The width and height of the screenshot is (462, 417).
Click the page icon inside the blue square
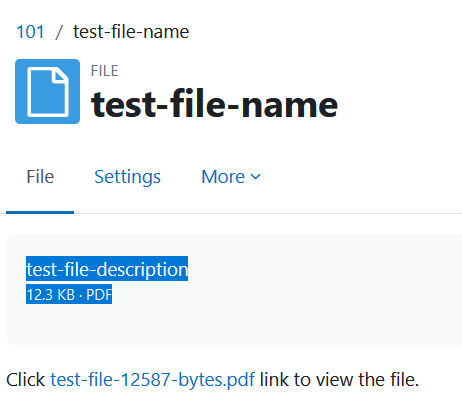click(48, 92)
